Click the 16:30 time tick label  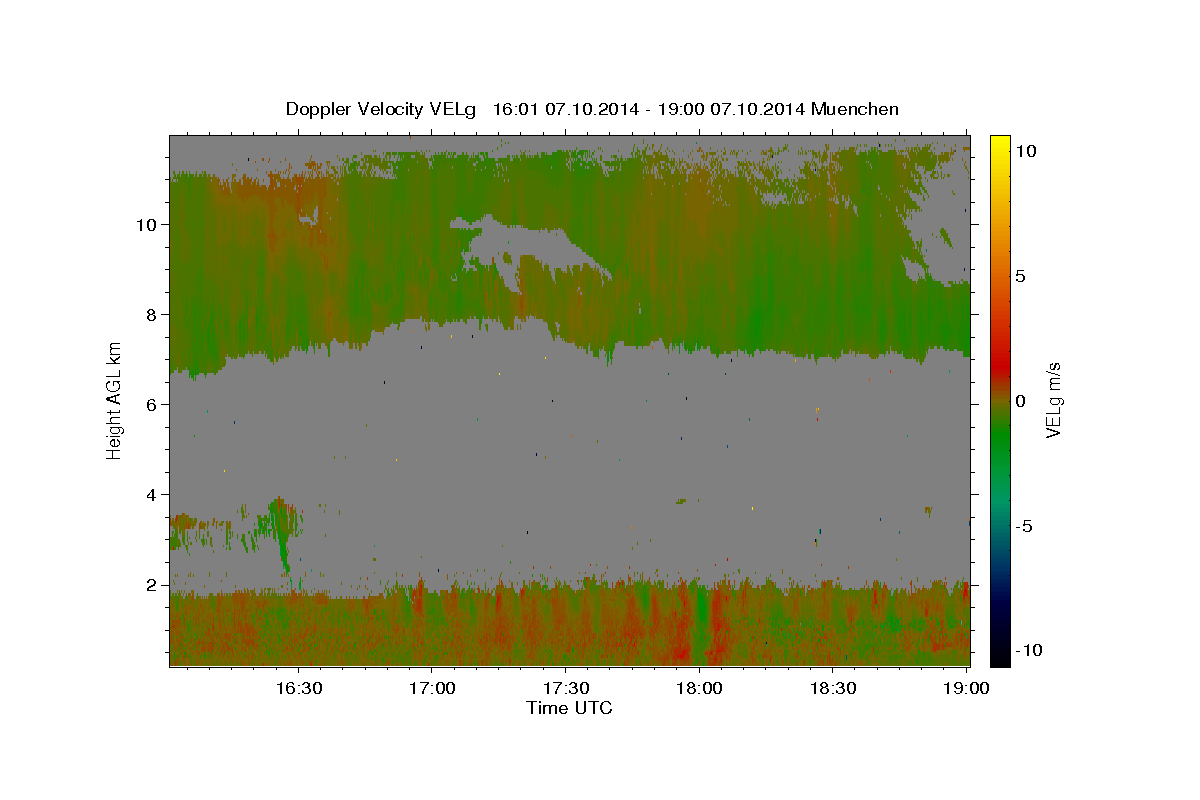tap(298, 688)
